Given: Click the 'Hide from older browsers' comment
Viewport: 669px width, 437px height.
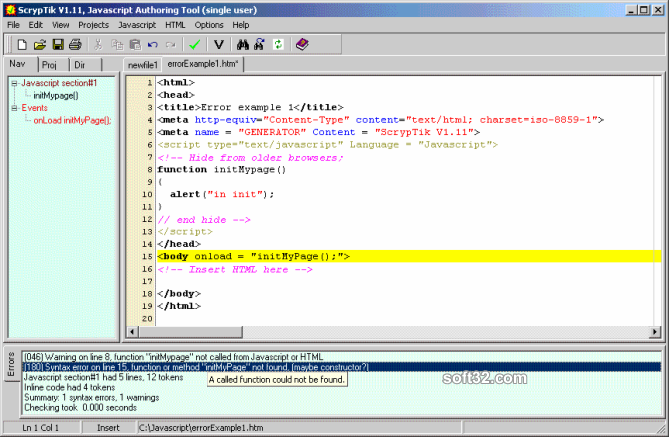Looking at the screenshot, I should (x=250, y=158).
